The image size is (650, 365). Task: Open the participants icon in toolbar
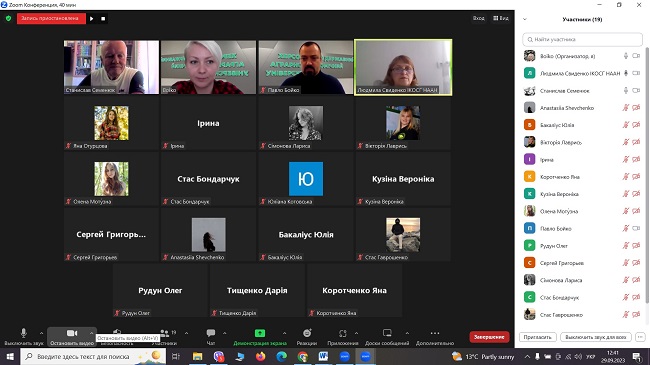pos(165,333)
